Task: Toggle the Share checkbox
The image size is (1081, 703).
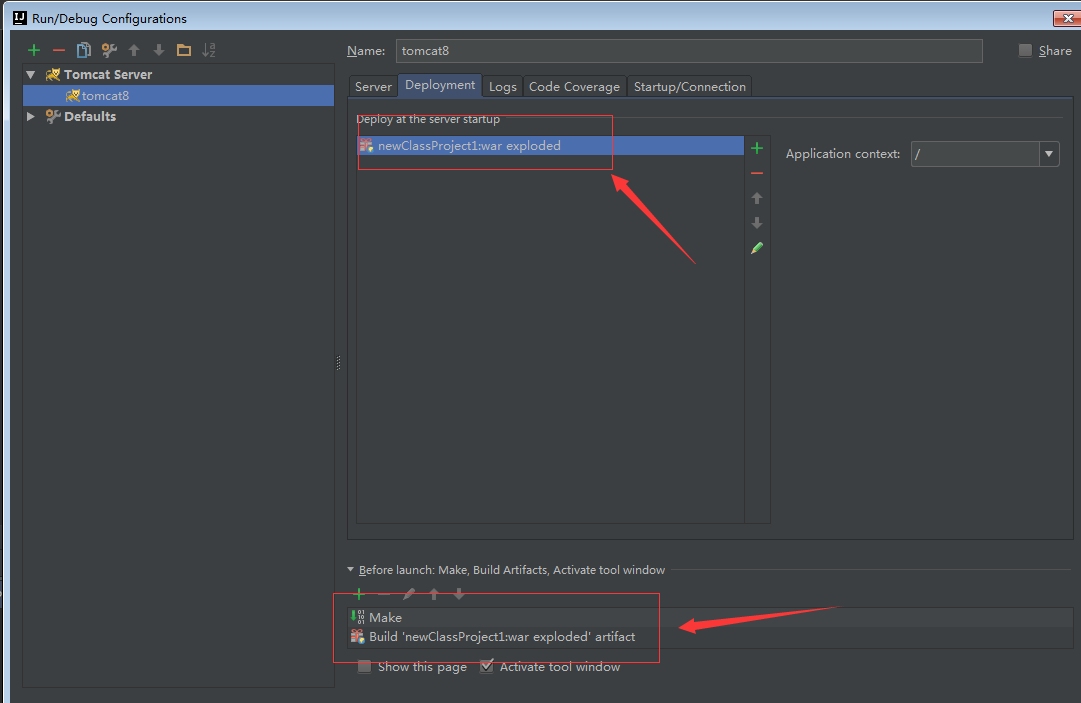Action: pyautogui.click(x=1025, y=50)
